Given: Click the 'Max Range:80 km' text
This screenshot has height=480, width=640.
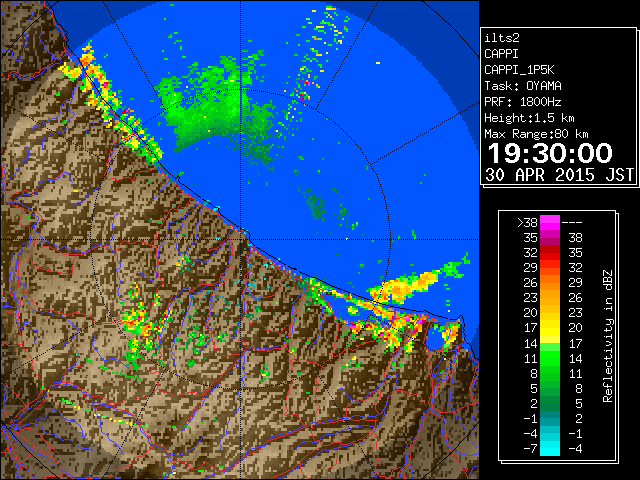Looking at the screenshot, I should [536, 134].
